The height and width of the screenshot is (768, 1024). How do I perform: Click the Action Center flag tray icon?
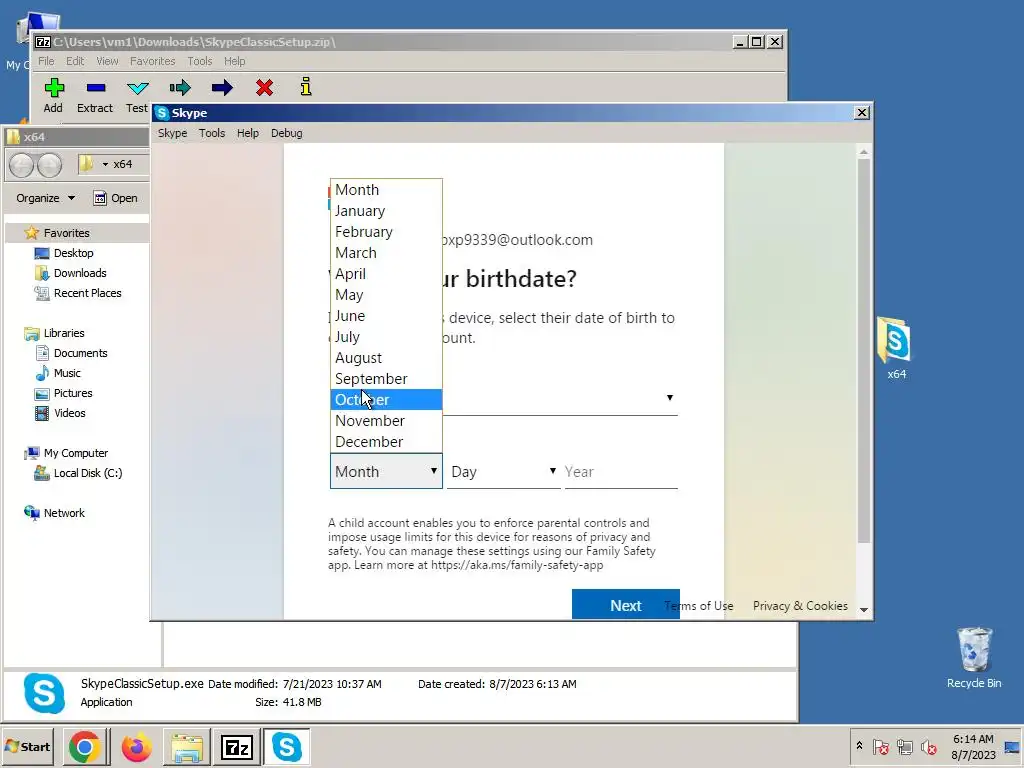coord(880,747)
